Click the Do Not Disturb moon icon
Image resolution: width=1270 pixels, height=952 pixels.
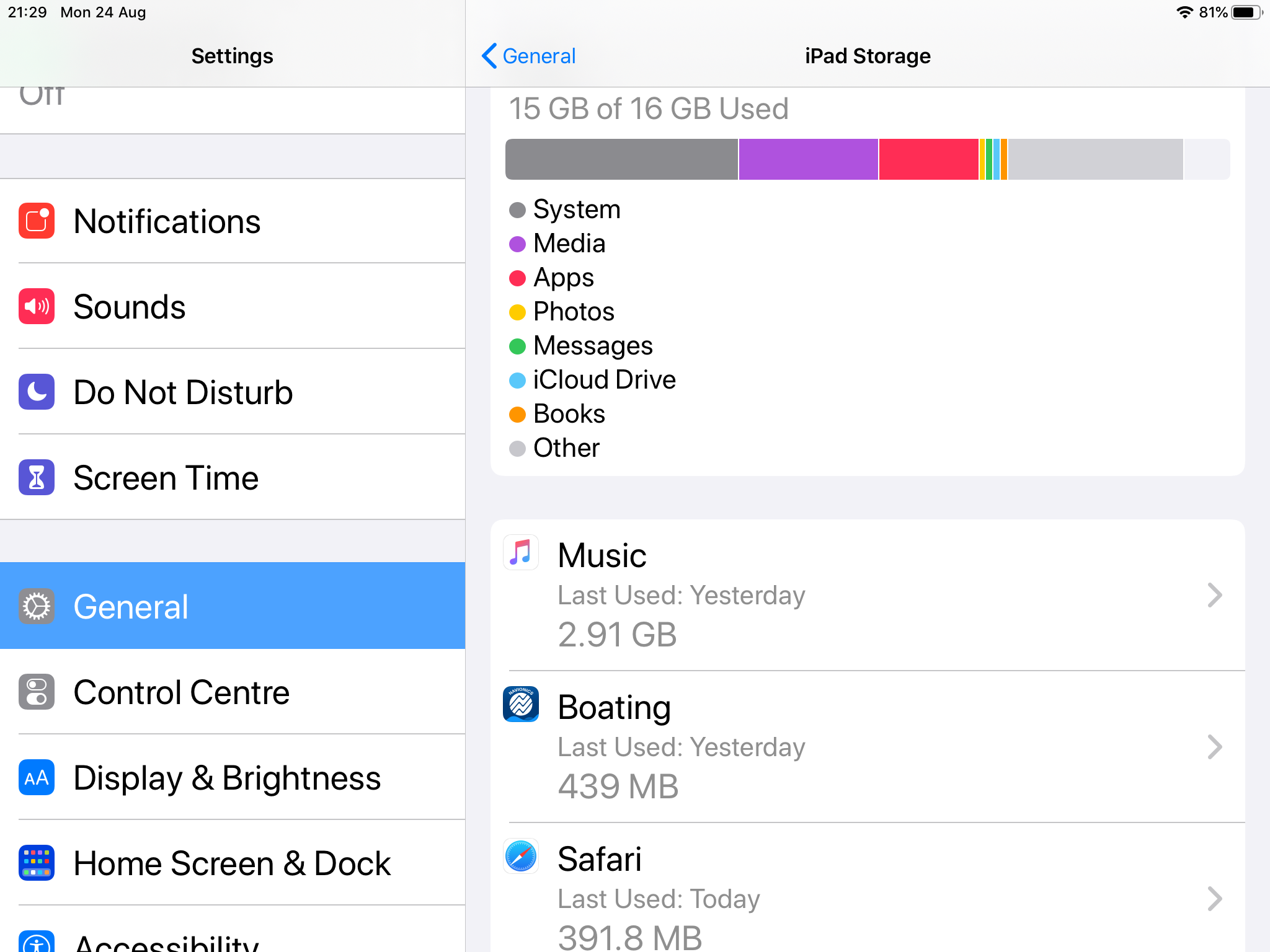pyautogui.click(x=36, y=392)
